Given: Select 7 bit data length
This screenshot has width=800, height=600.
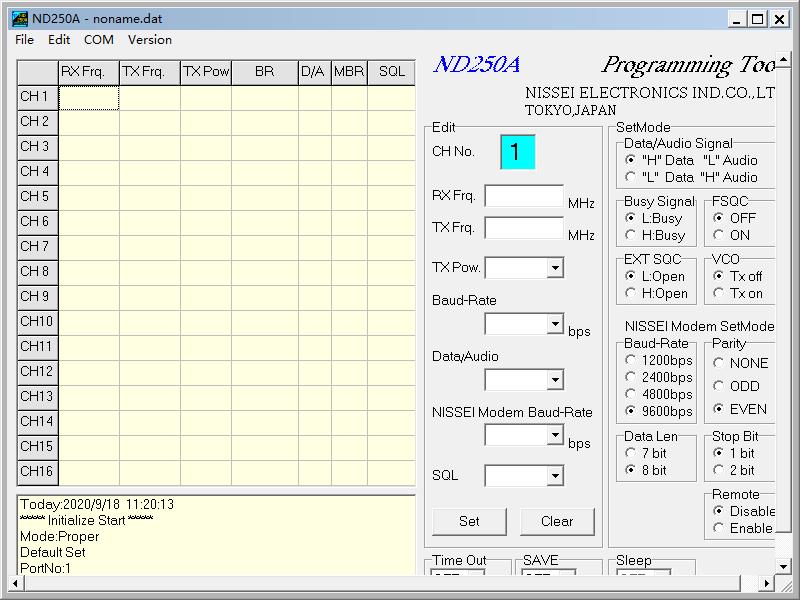Looking at the screenshot, I should (x=631, y=453).
